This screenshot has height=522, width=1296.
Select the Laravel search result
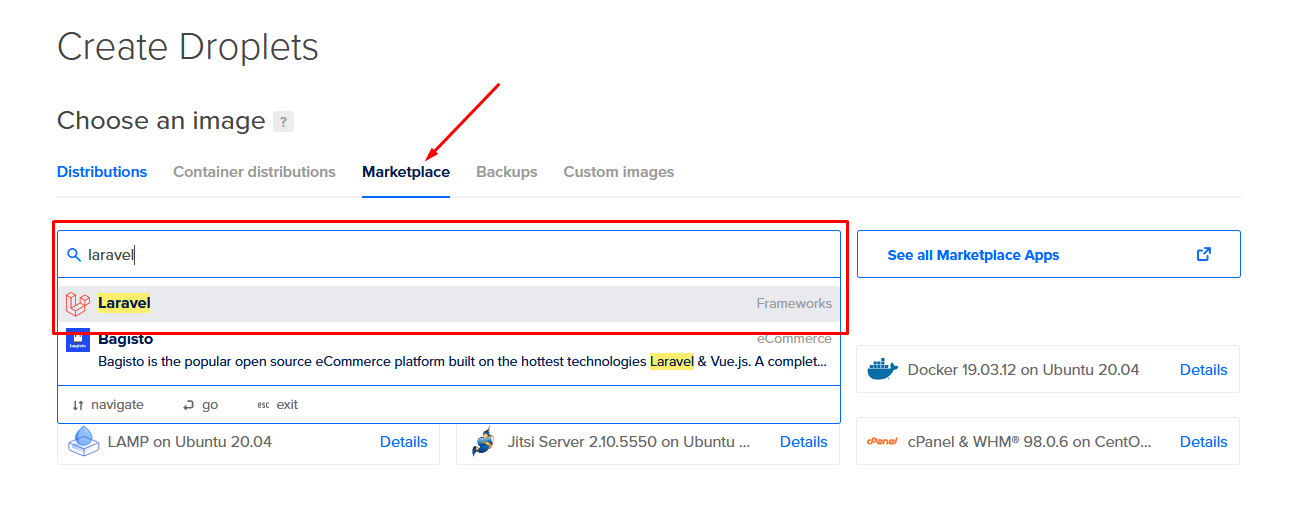(449, 304)
